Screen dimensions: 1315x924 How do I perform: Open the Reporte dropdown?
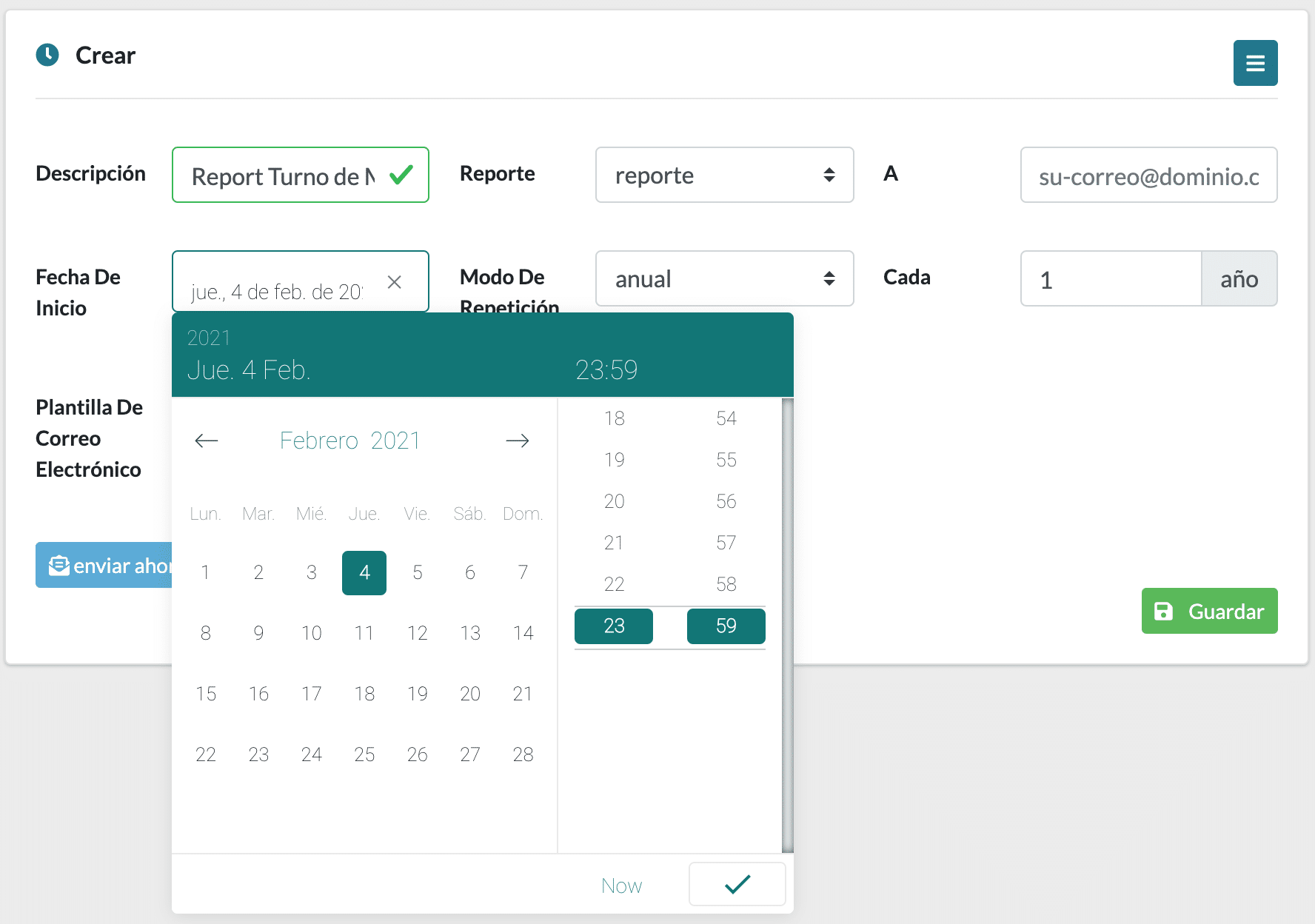pos(724,175)
